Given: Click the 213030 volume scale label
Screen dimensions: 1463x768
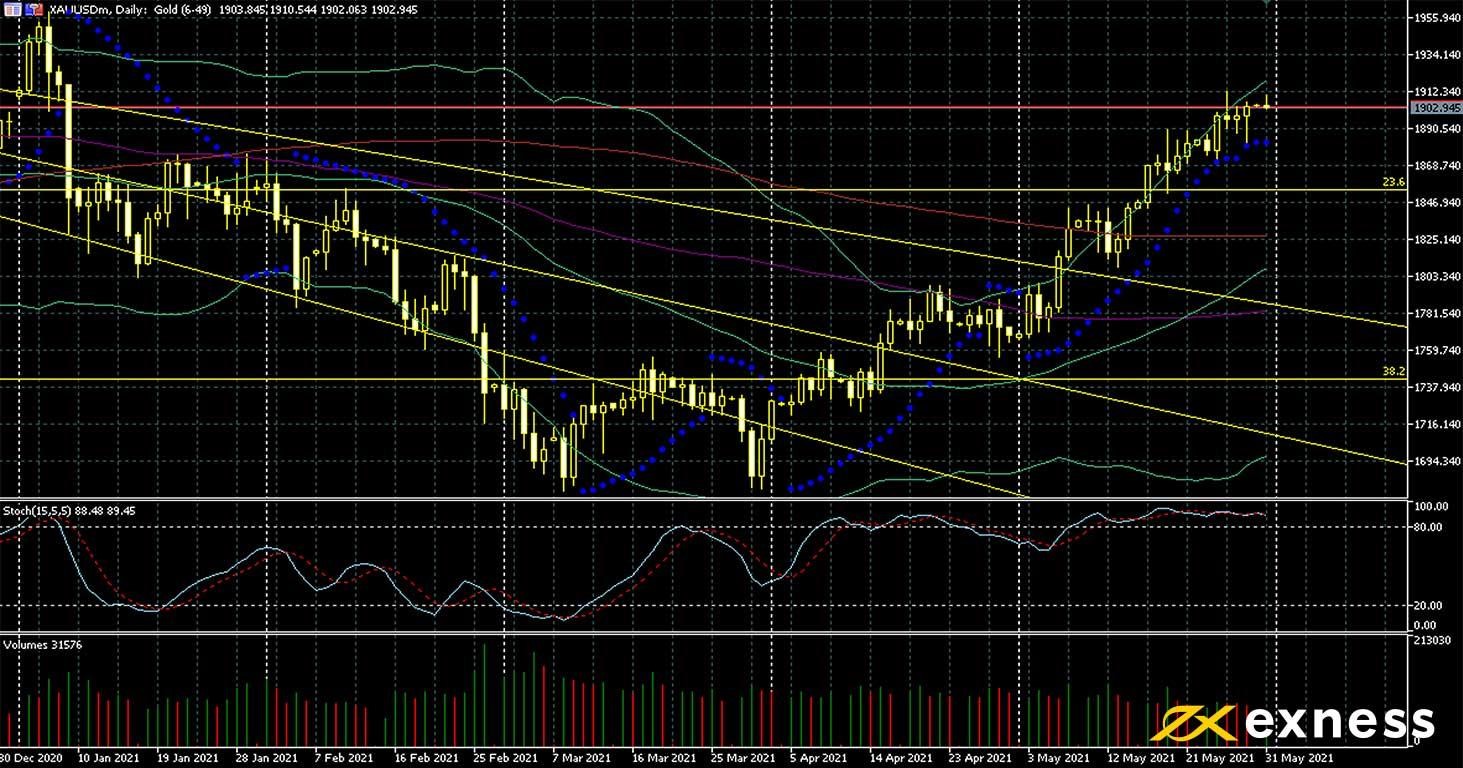Looking at the screenshot, I should pos(1431,640).
